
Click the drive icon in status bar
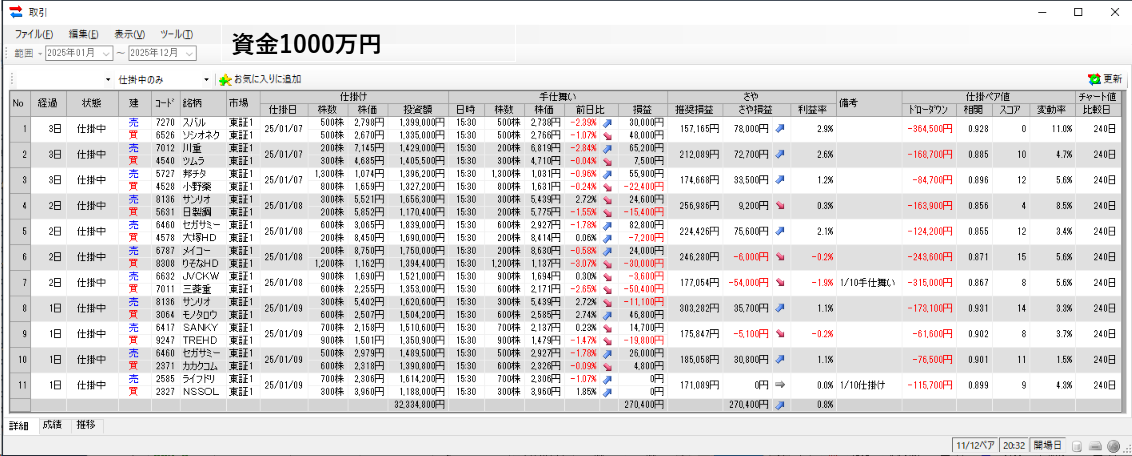1095,445
